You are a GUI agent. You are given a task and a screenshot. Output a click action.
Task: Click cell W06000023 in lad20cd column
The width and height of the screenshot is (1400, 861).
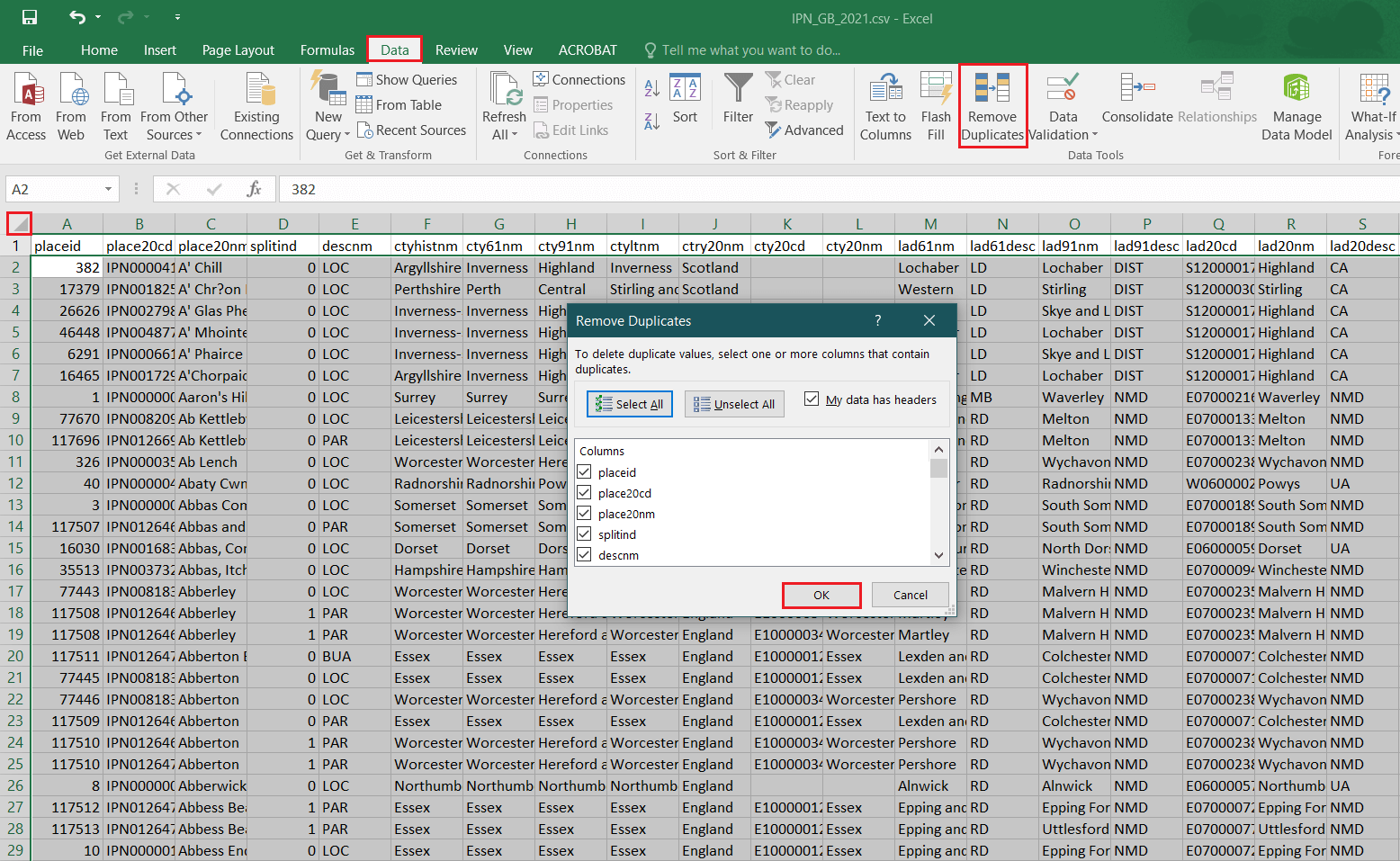click(1218, 483)
